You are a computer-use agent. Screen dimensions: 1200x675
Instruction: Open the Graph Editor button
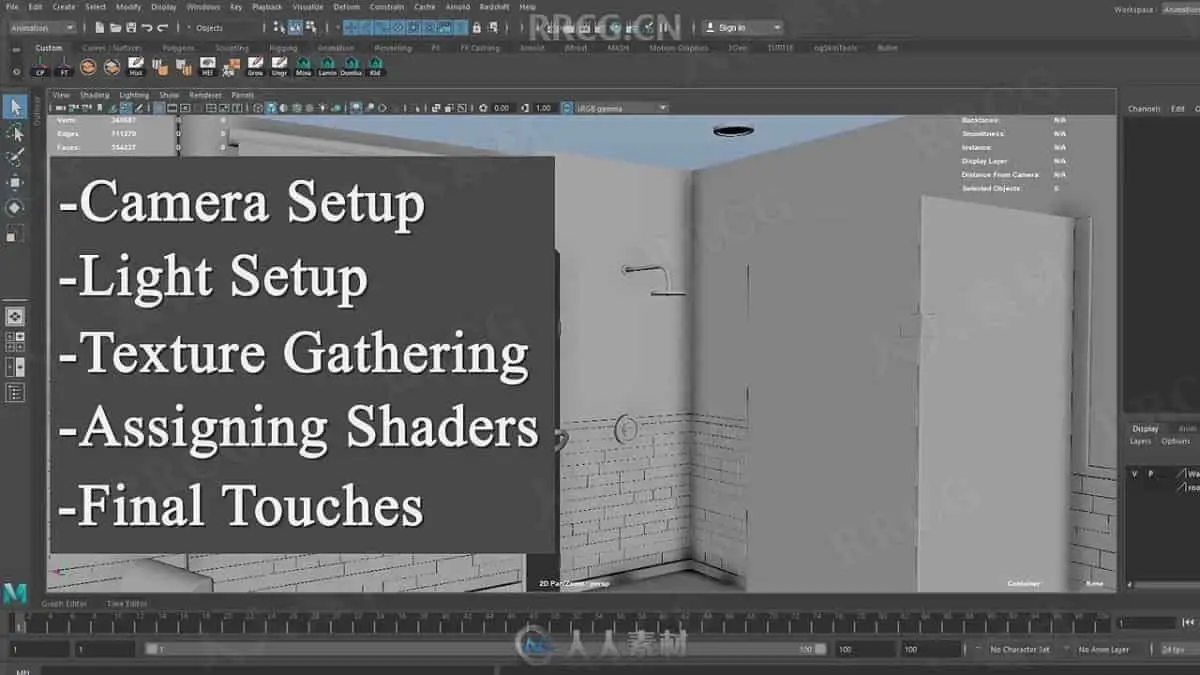click(64, 603)
